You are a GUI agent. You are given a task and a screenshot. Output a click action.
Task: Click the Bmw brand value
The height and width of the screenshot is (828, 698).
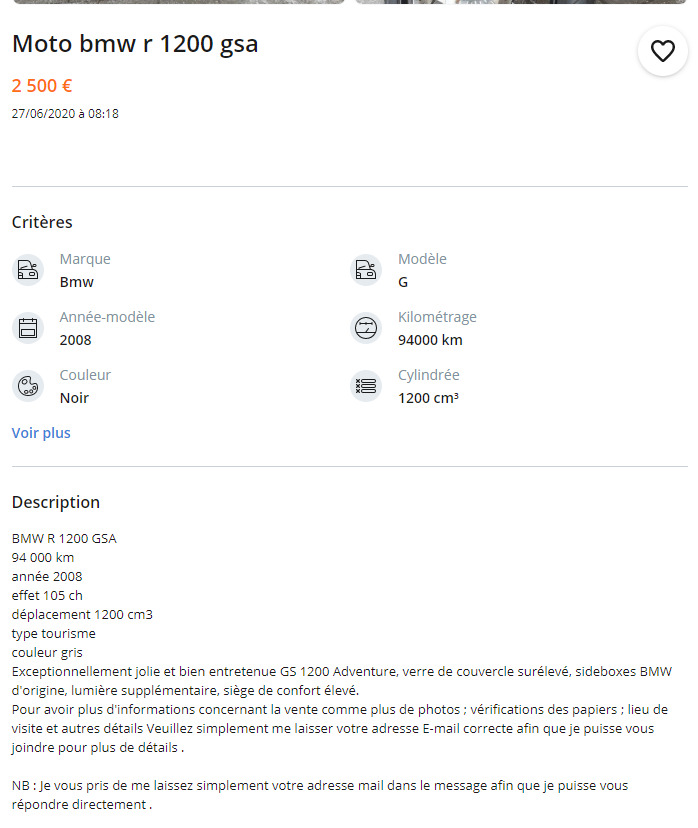click(77, 282)
